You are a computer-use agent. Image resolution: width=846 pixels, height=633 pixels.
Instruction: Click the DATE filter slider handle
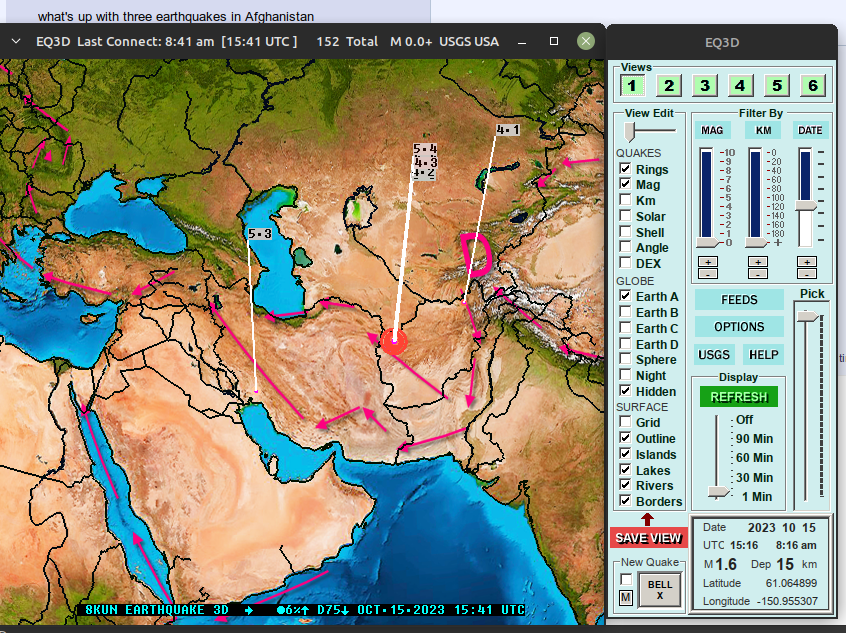(x=806, y=206)
